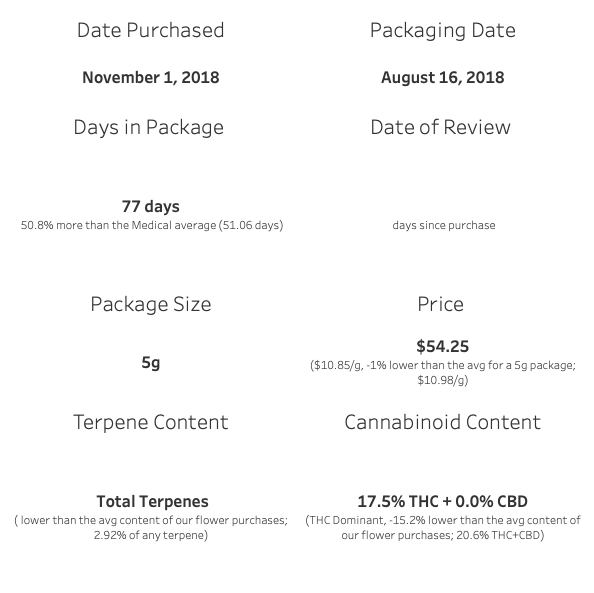The image size is (594, 593).
Task: Click the Packaging Date heading
Action: pyautogui.click(x=442, y=31)
